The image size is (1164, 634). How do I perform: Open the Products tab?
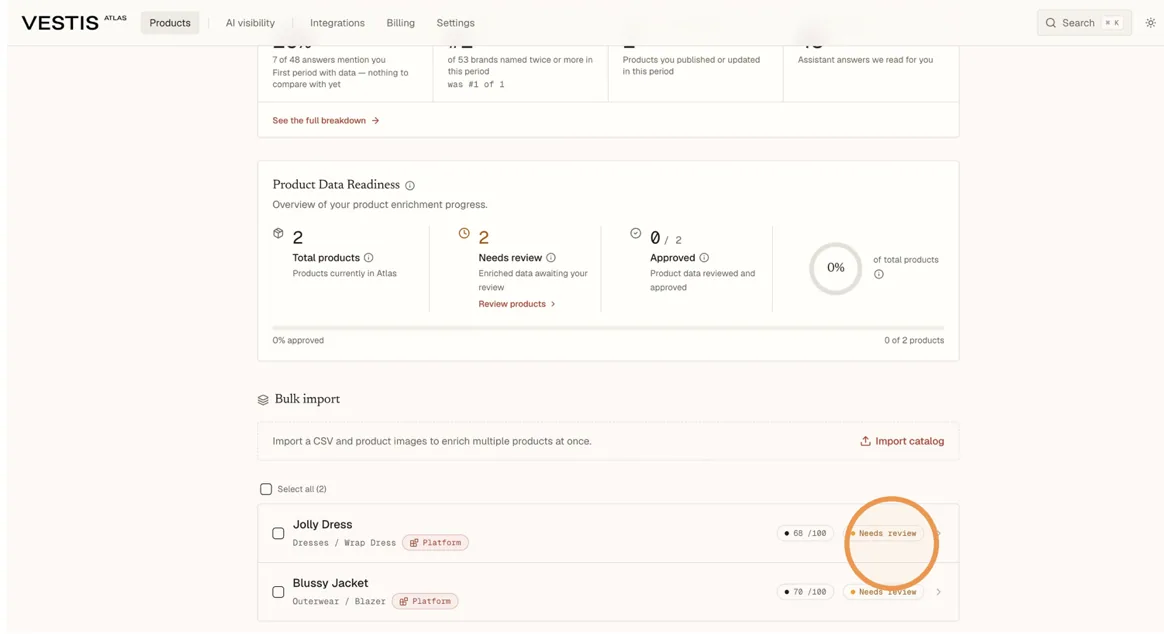(x=170, y=23)
